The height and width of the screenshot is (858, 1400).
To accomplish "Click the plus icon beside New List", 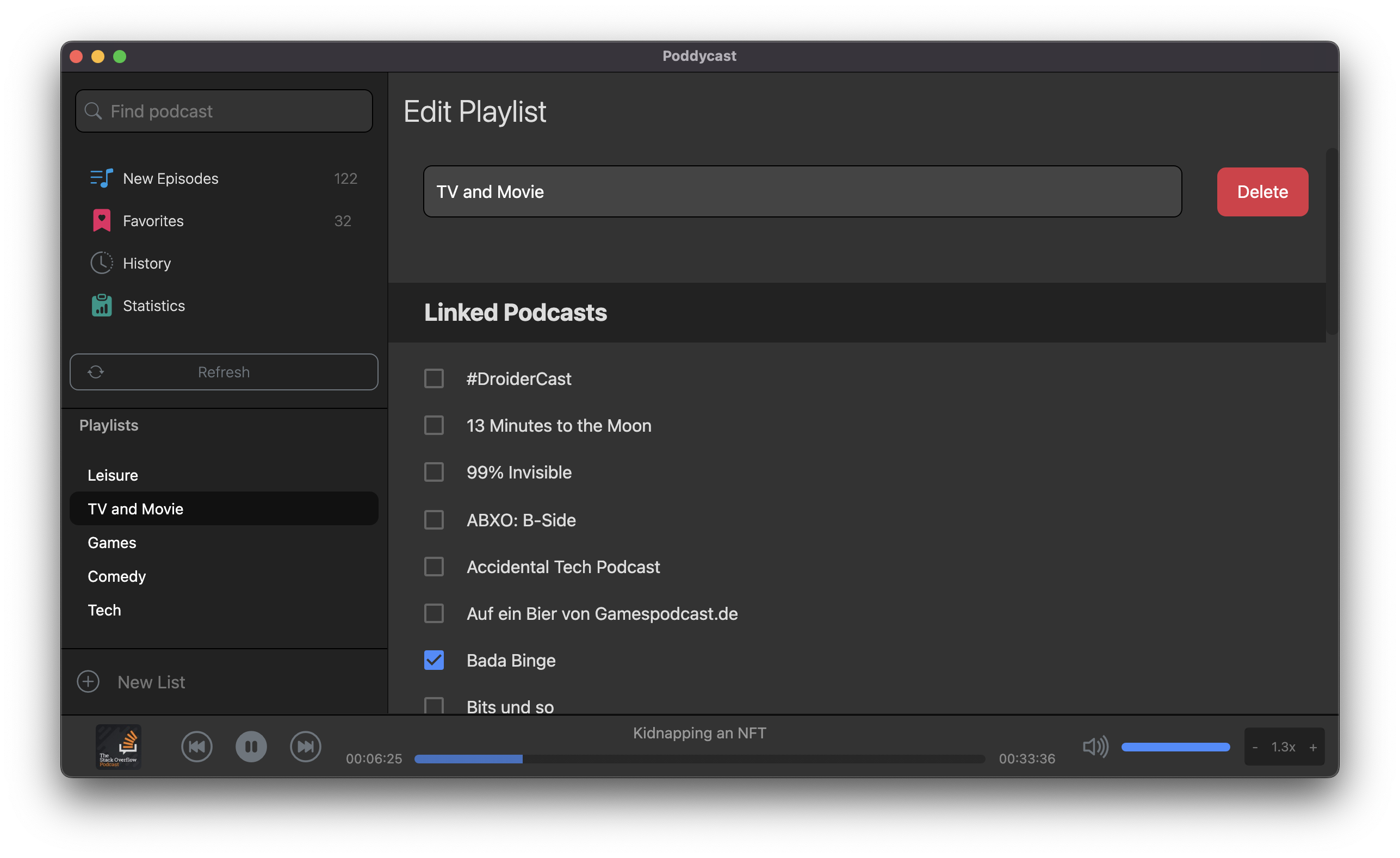I will pyautogui.click(x=88, y=681).
